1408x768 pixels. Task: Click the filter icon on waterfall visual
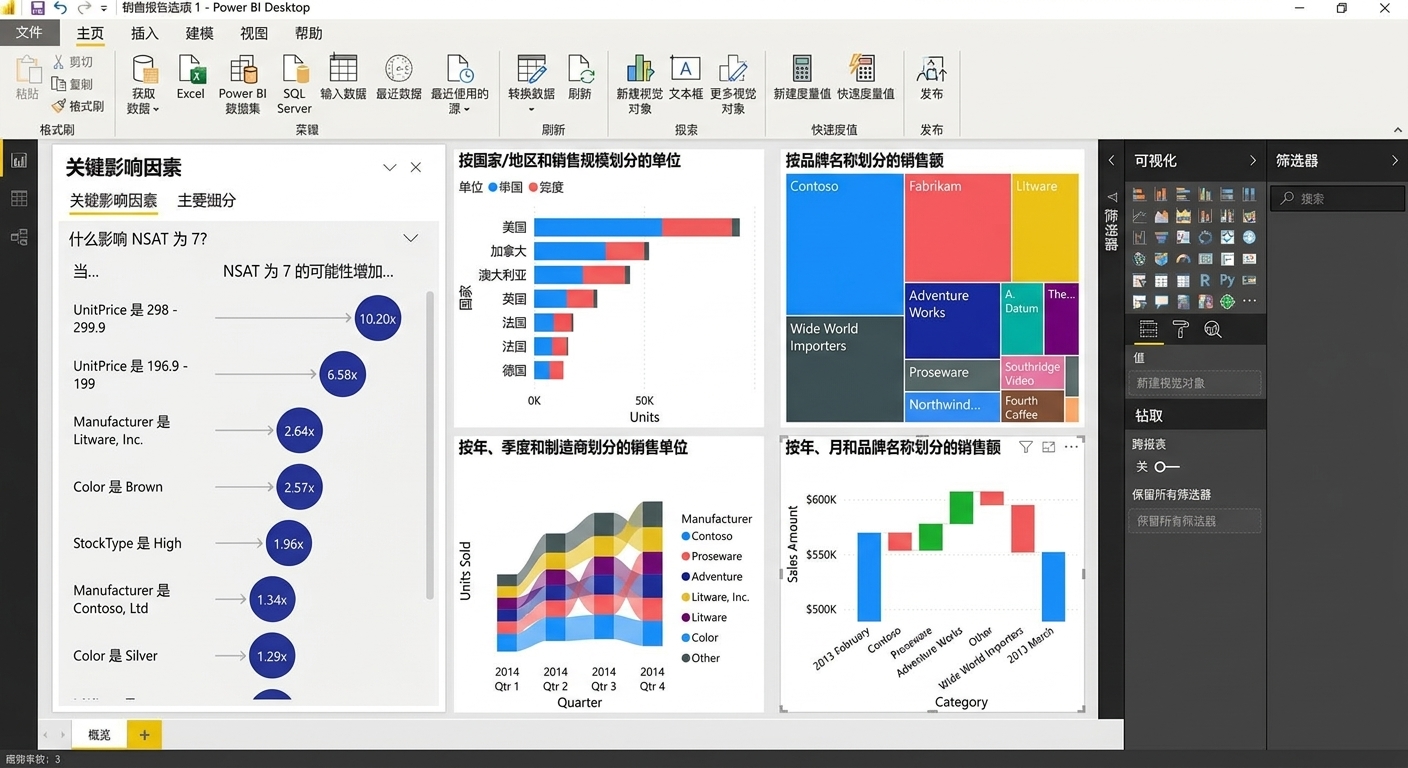[1026, 447]
